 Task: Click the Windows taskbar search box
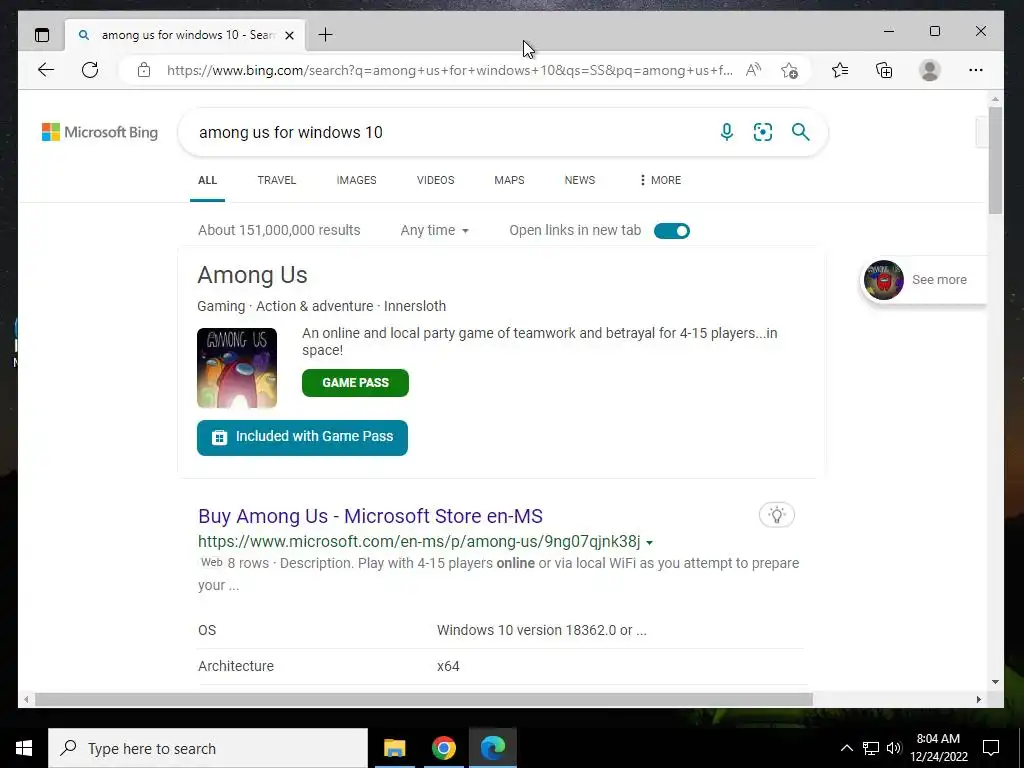(x=208, y=748)
